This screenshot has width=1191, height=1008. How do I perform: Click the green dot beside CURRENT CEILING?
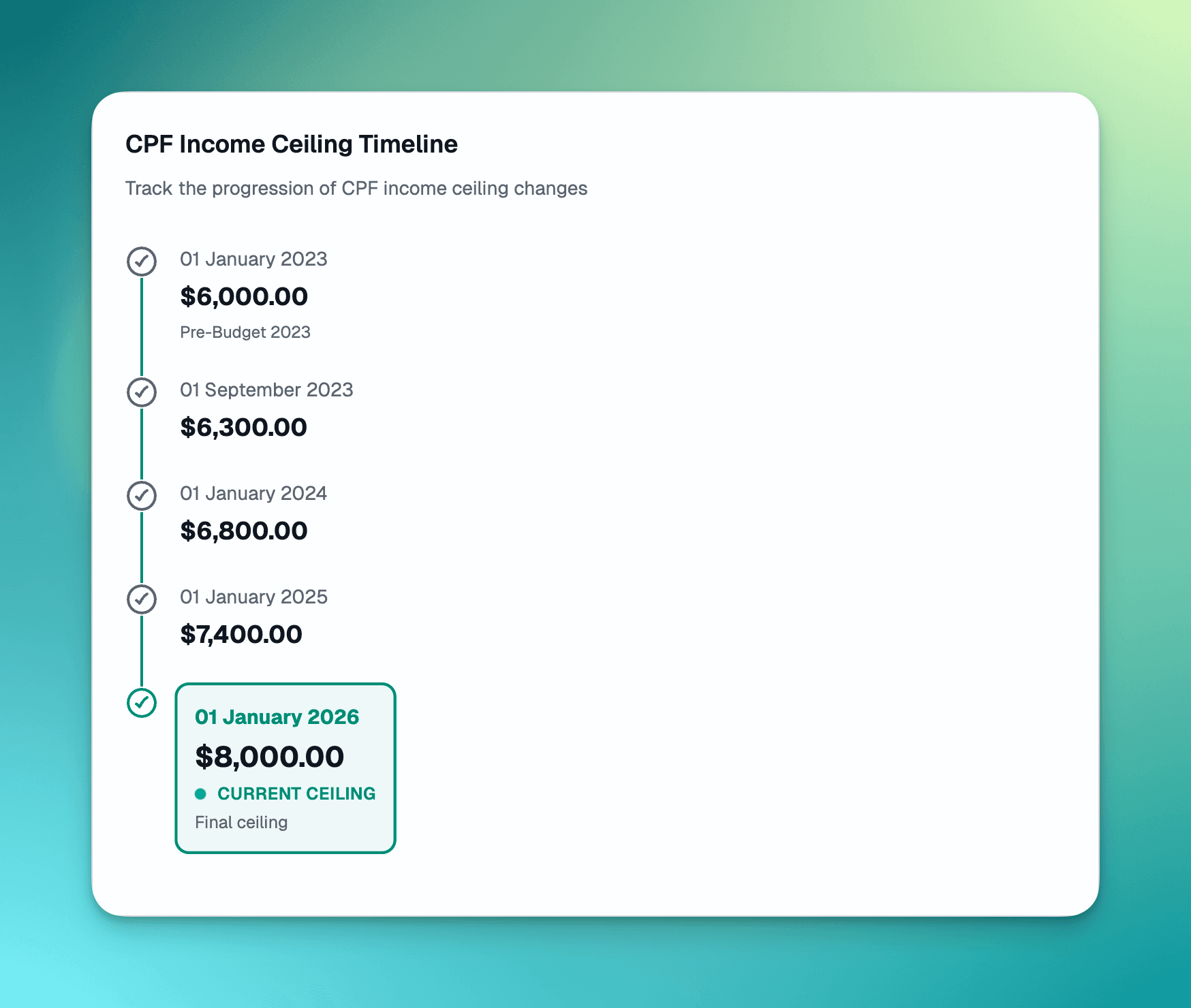pyautogui.click(x=200, y=794)
